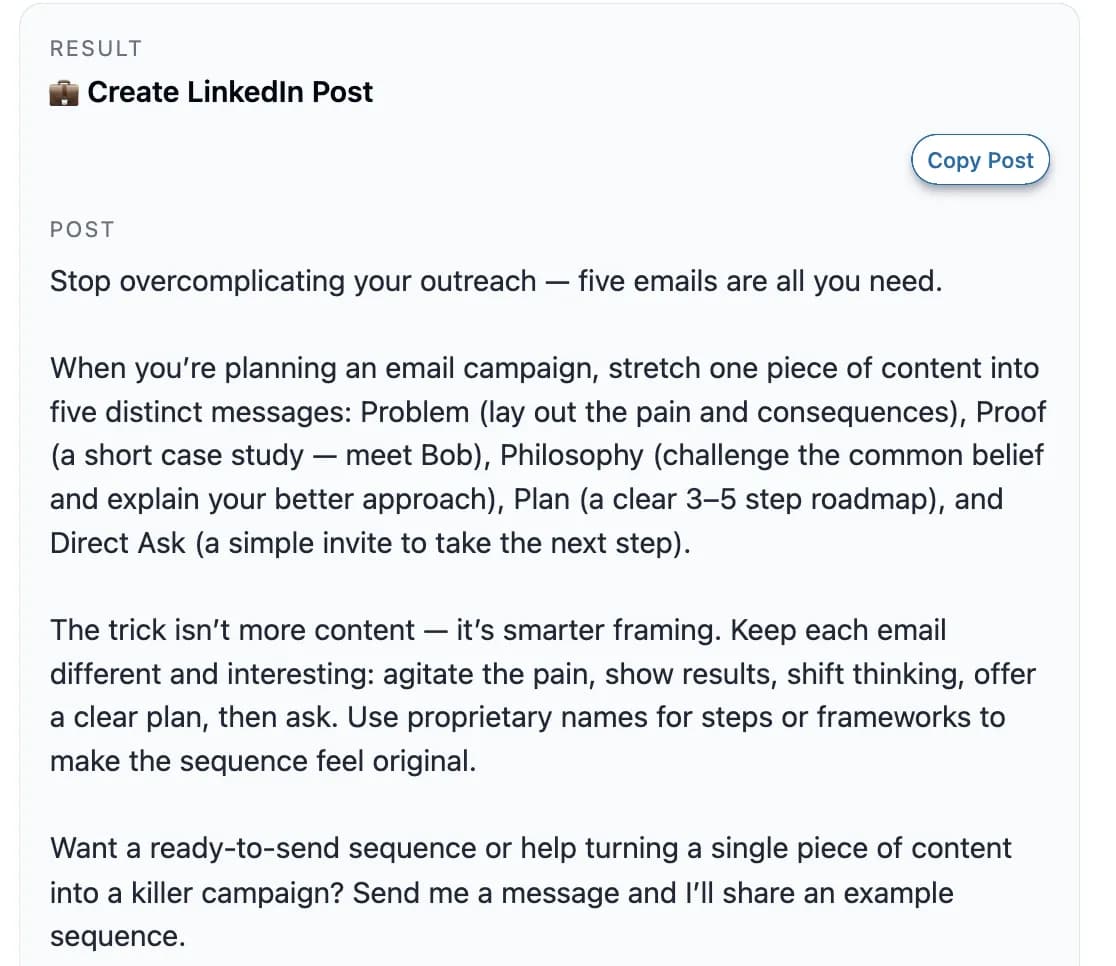The image size is (1116, 966).
Task: Click the phrase 'five emails are all you need'
Action: [759, 281]
